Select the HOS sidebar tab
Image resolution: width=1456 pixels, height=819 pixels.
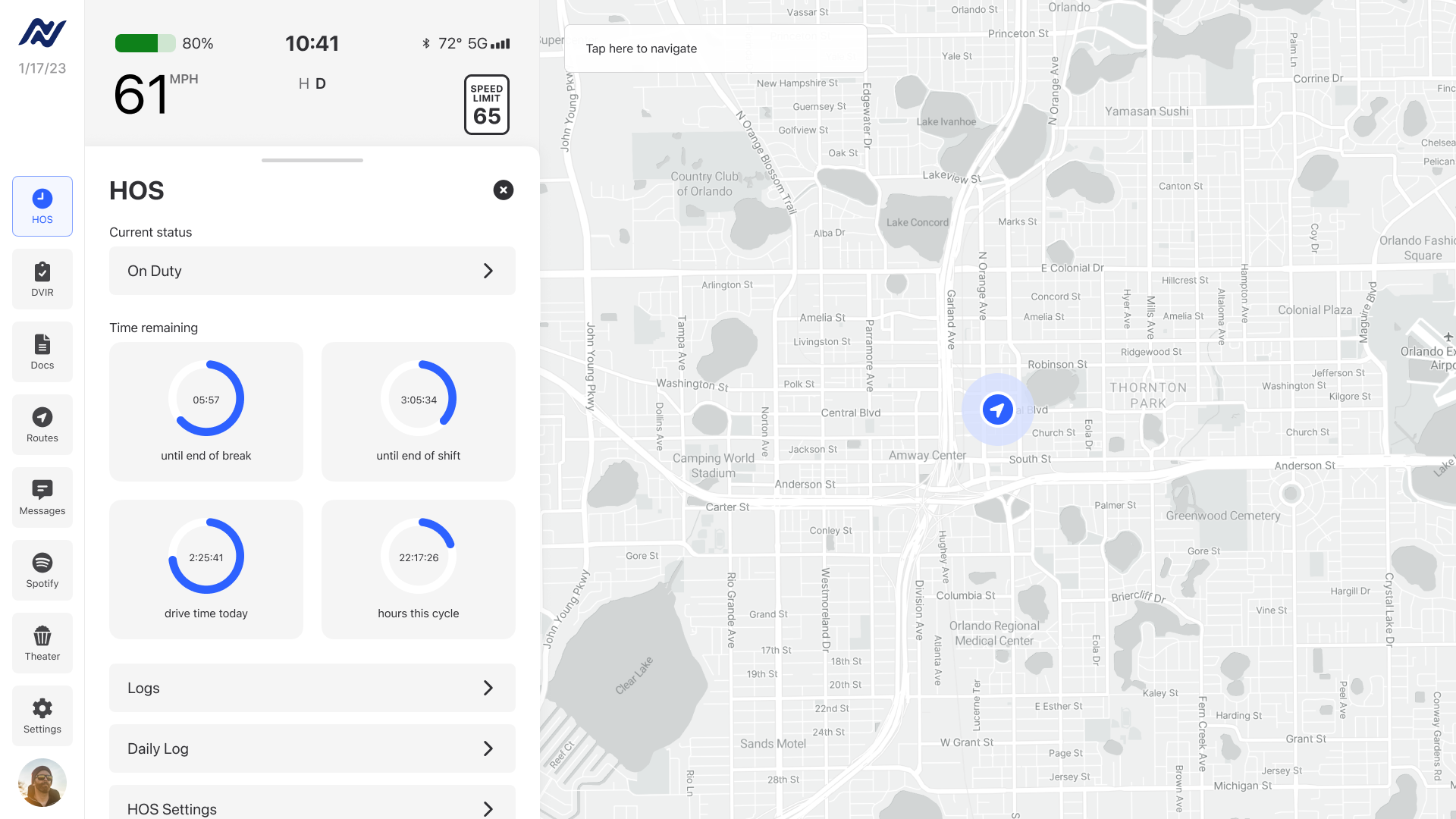[42, 206]
